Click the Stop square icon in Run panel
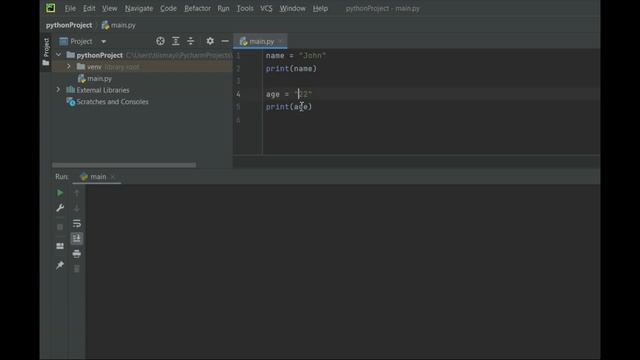Image resolution: width=640 pixels, height=360 pixels. coord(60,227)
